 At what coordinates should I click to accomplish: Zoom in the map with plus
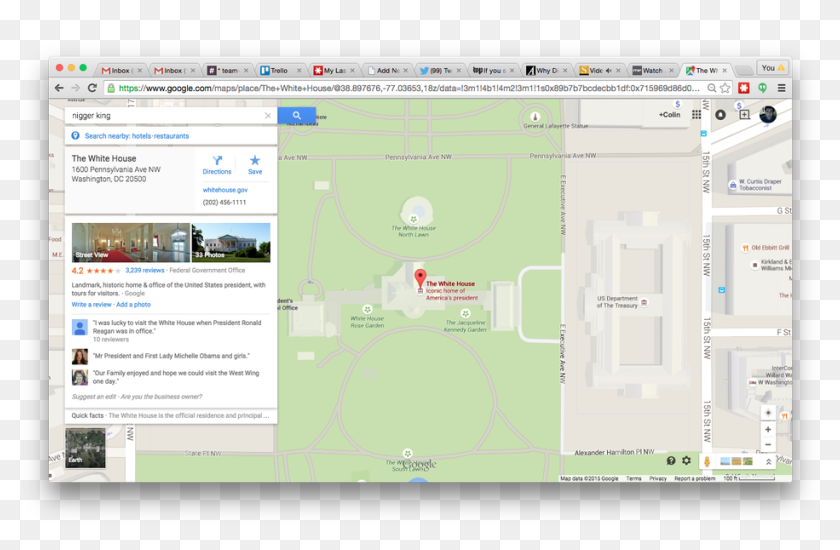point(768,430)
